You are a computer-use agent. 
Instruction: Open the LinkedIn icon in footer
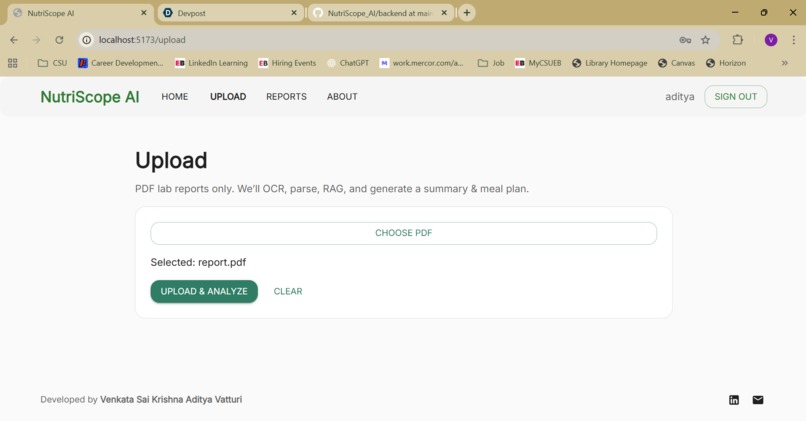point(734,400)
